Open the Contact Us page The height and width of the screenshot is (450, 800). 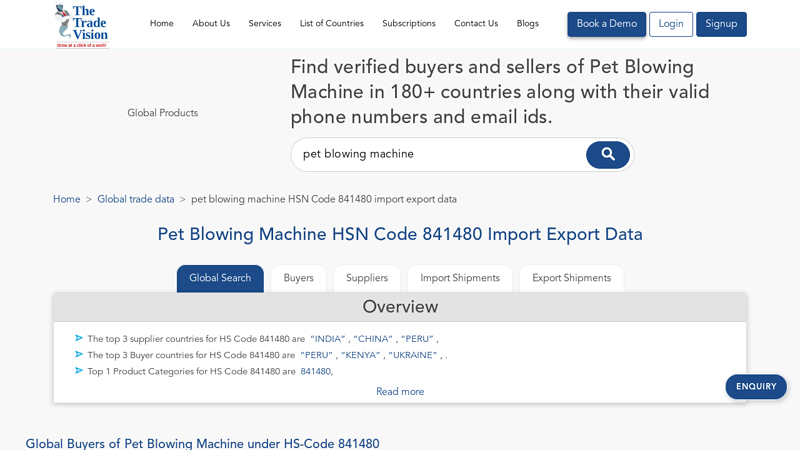(x=476, y=23)
